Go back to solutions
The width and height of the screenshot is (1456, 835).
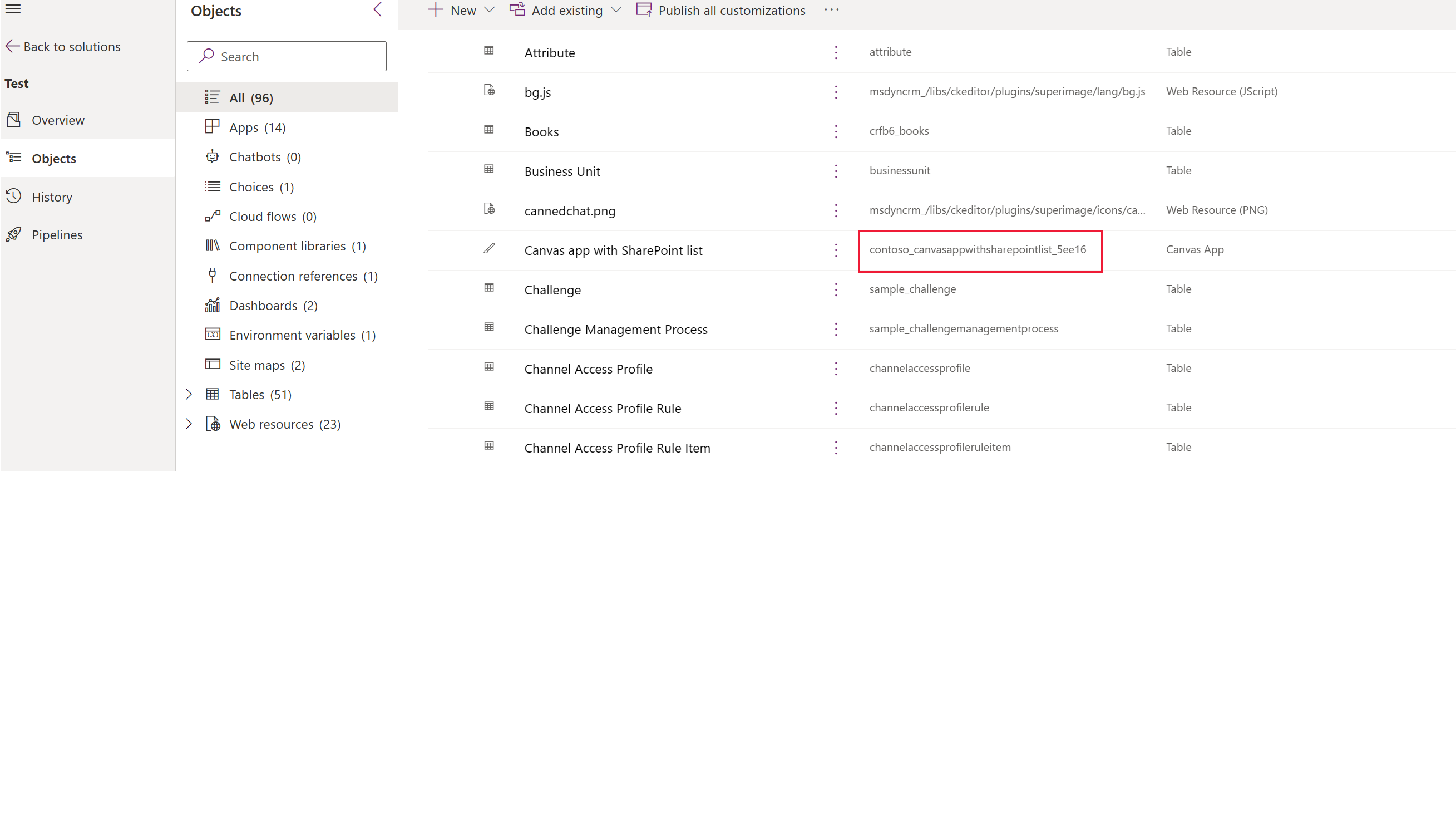tap(63, 46)
